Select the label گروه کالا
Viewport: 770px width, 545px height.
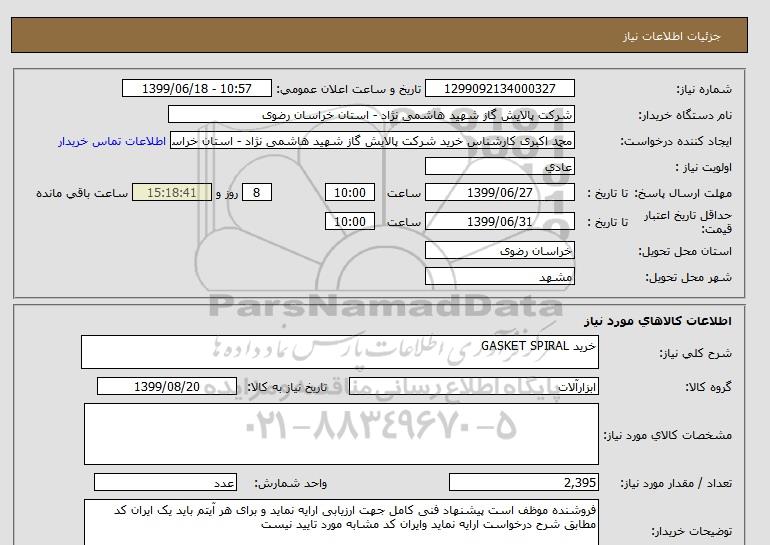coord(708,387)
